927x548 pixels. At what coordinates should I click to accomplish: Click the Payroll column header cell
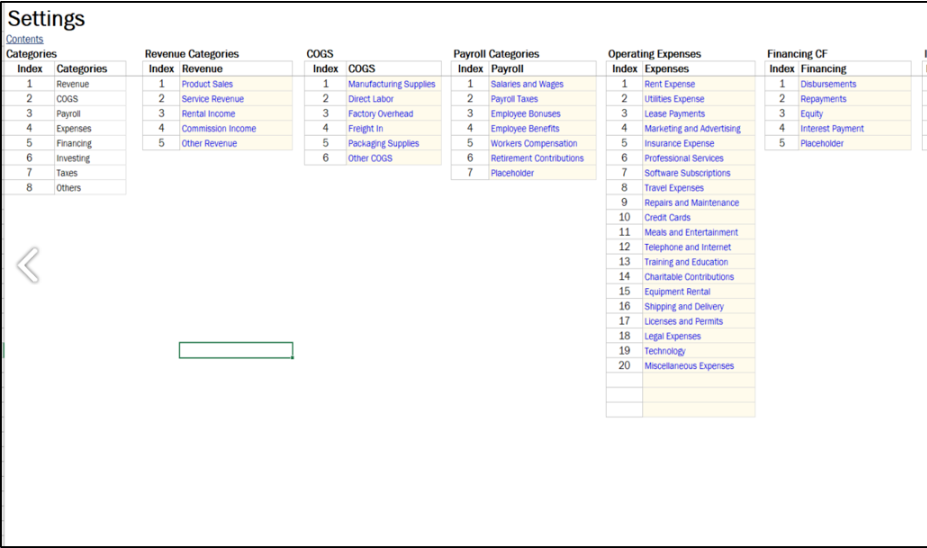(x=506, y=69)
